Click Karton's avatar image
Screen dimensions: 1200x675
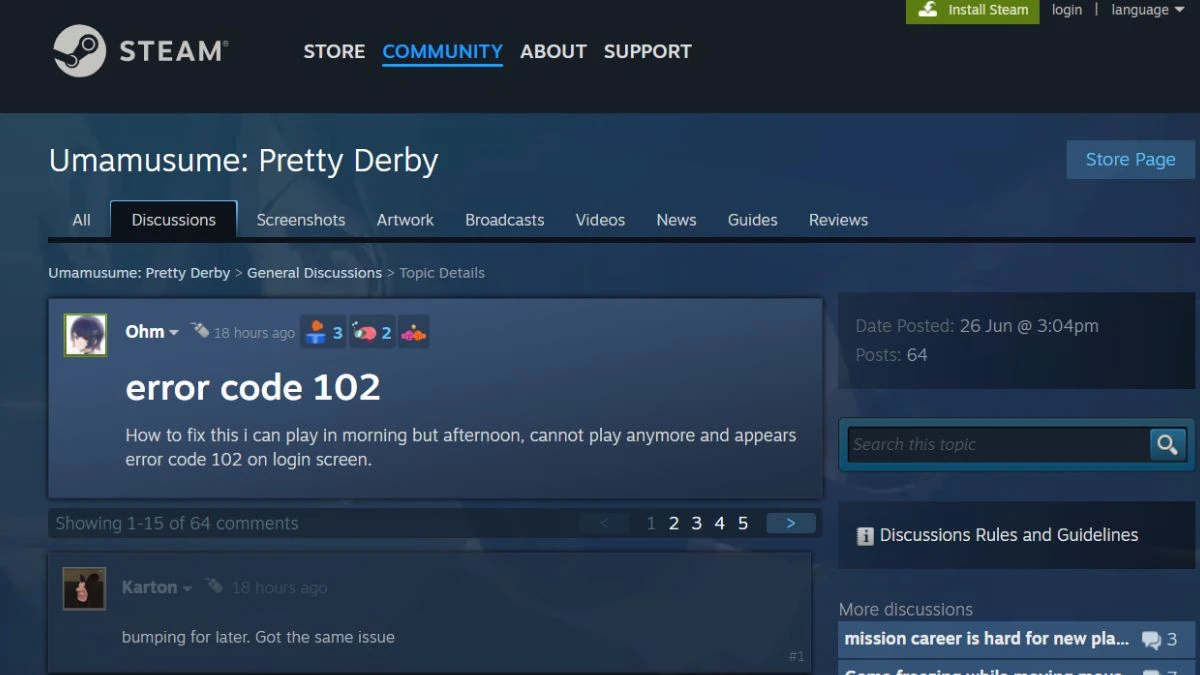(85, 589)
